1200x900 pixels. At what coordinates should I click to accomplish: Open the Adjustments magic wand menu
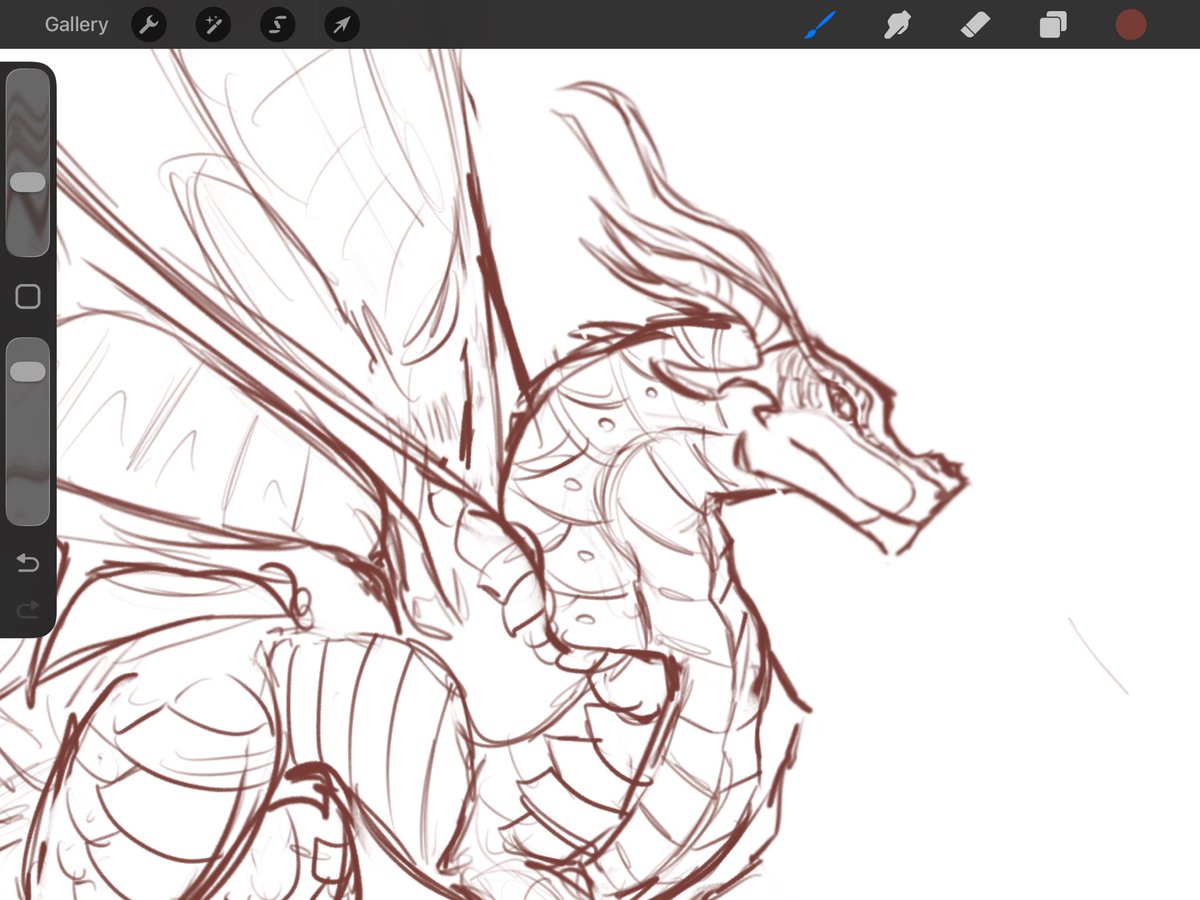(x=213, y=25)
